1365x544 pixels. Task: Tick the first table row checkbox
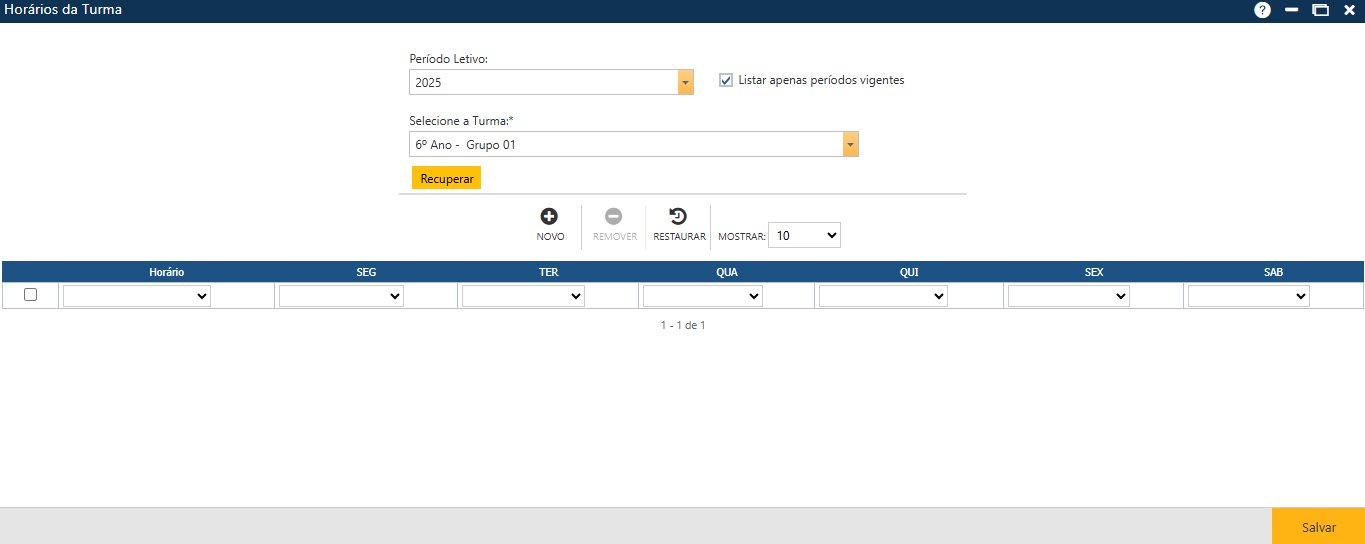pos(30,295)
